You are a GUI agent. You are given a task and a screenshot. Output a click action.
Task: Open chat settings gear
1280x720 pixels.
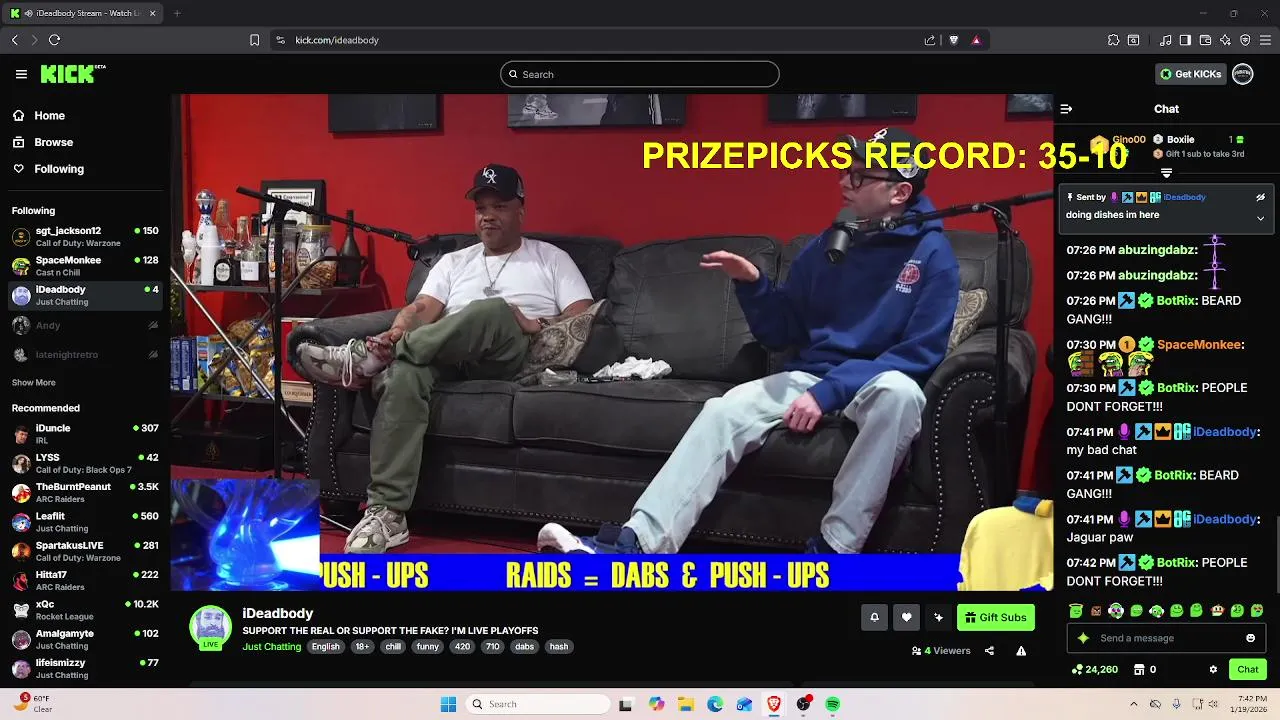pos(1213,669)
